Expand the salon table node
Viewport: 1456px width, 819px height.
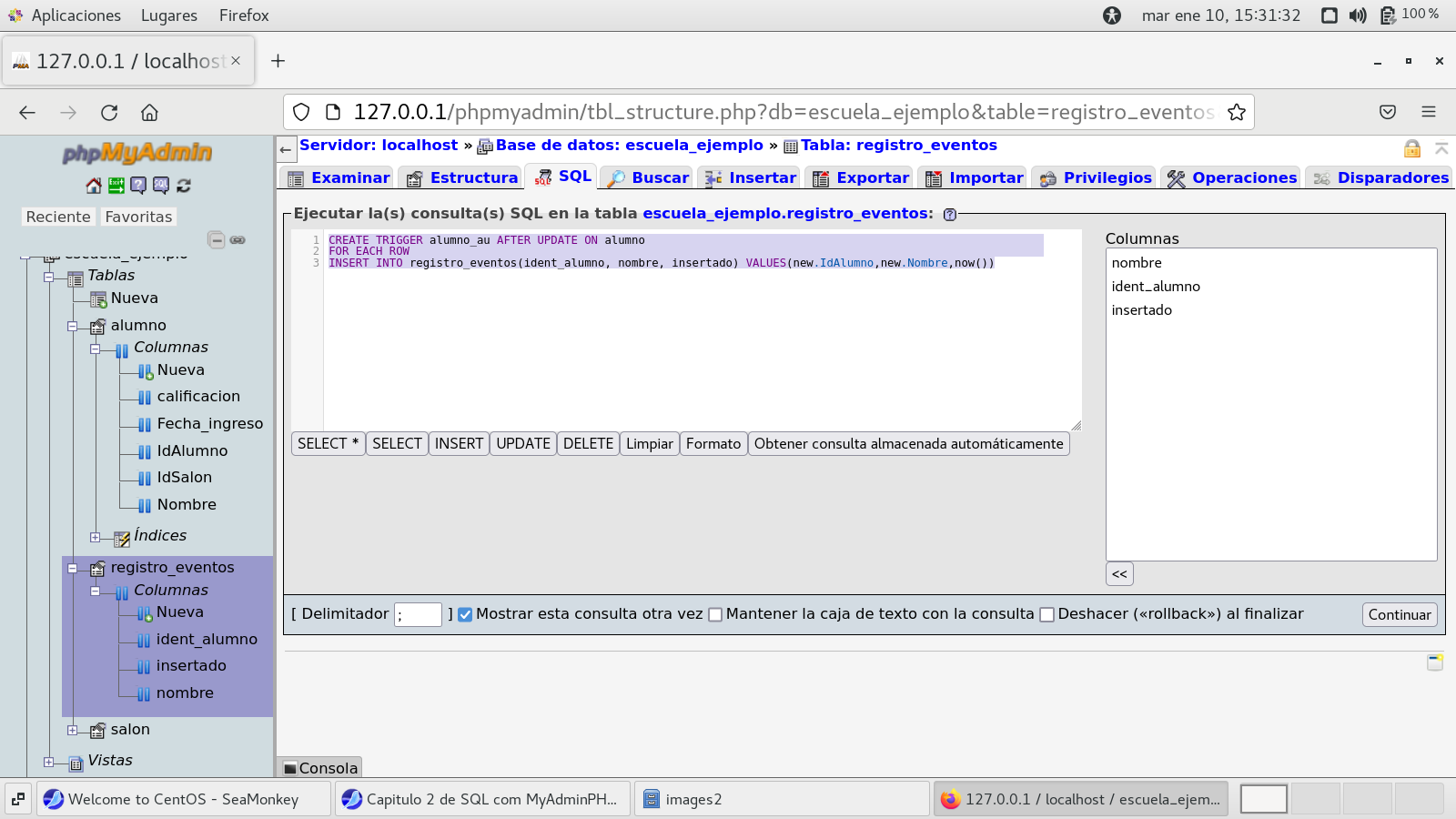pyautogui.click(x=73, y=730)
